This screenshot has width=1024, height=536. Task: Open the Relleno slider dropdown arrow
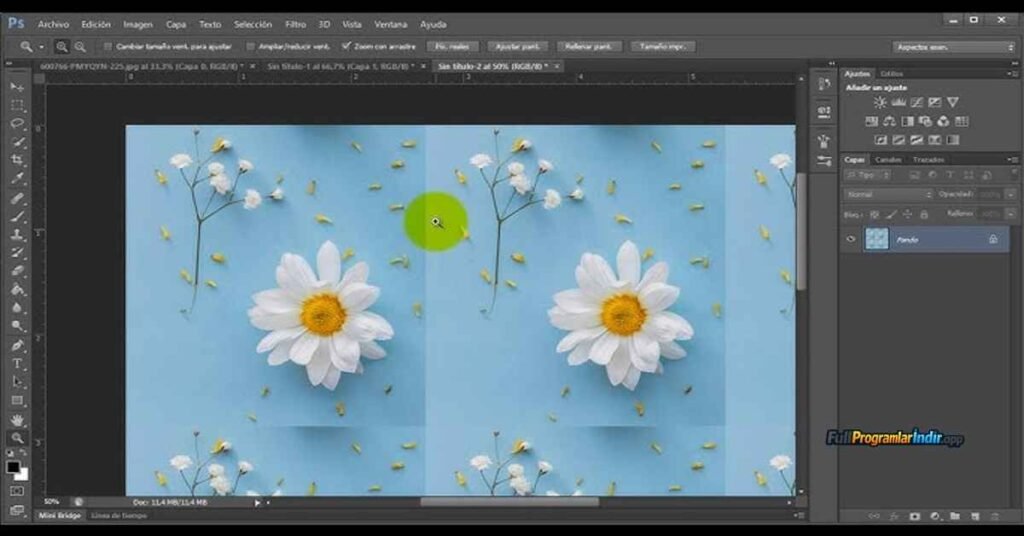(1011, 214)
